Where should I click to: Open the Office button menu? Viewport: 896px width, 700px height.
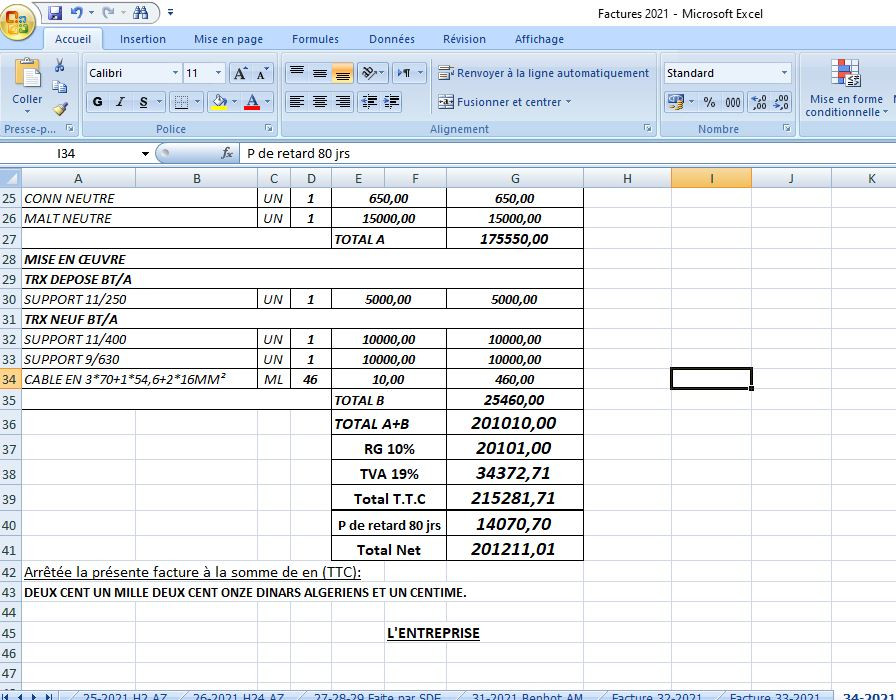(16, 16)
